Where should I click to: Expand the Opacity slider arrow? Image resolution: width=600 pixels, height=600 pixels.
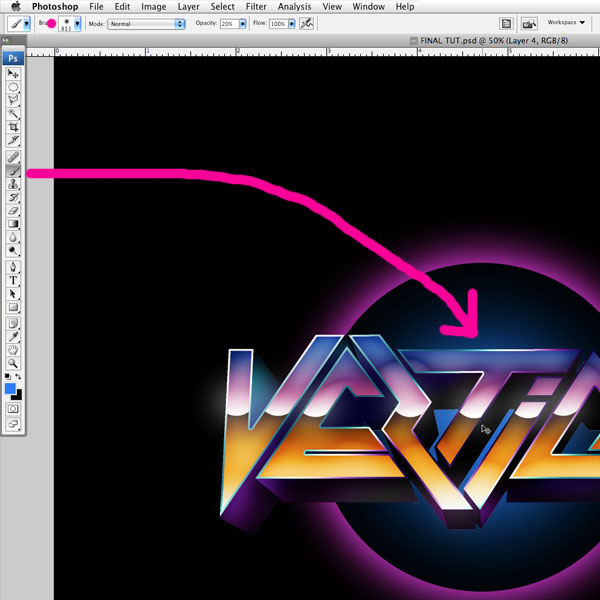pos(243,23)
